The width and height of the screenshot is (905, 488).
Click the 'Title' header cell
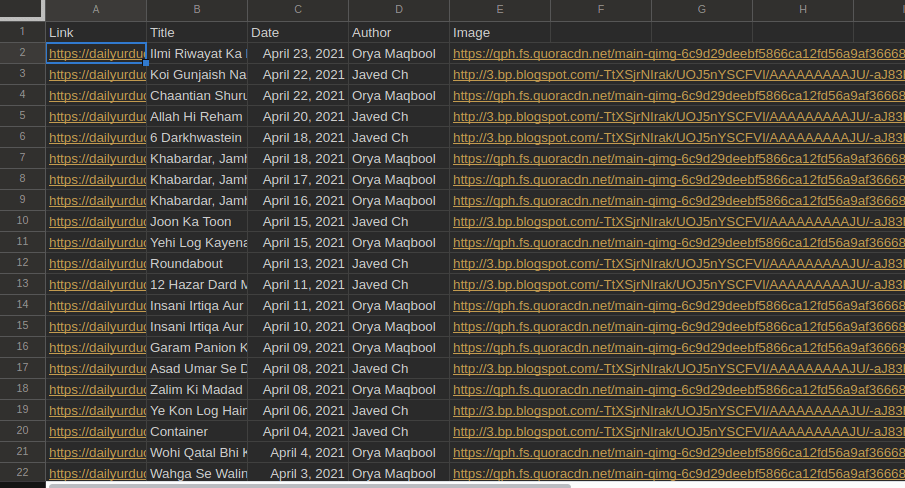pos(197,33)
